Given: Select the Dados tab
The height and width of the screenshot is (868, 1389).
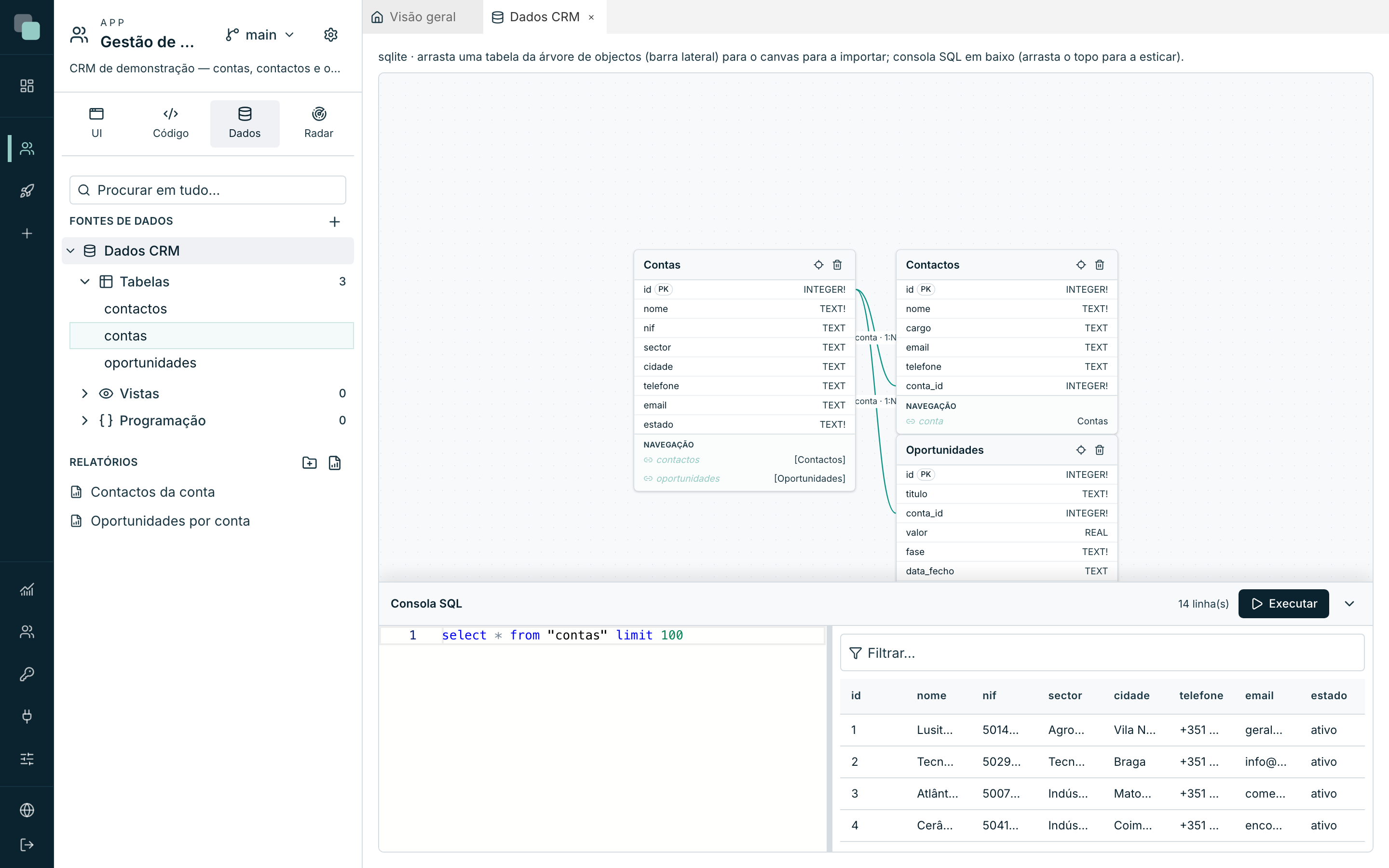Looking at the screenshot, I should pyautogui.click(x=245, y=123).
